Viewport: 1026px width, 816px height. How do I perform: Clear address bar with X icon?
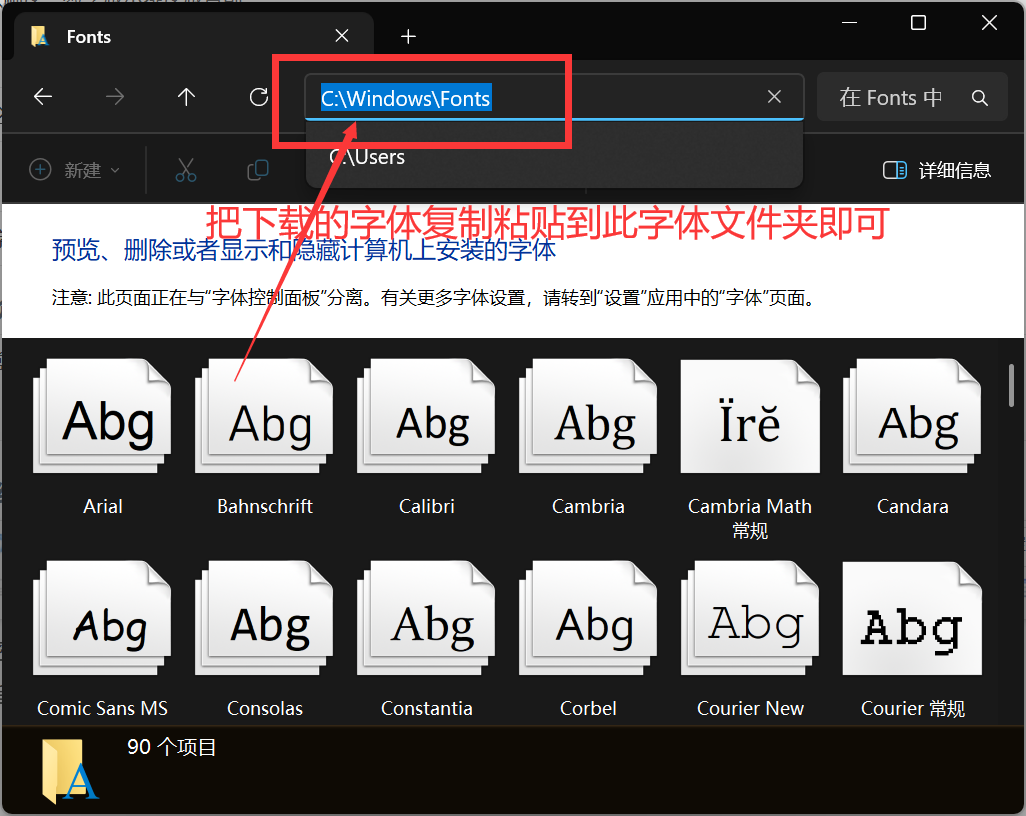click(774, 97)
